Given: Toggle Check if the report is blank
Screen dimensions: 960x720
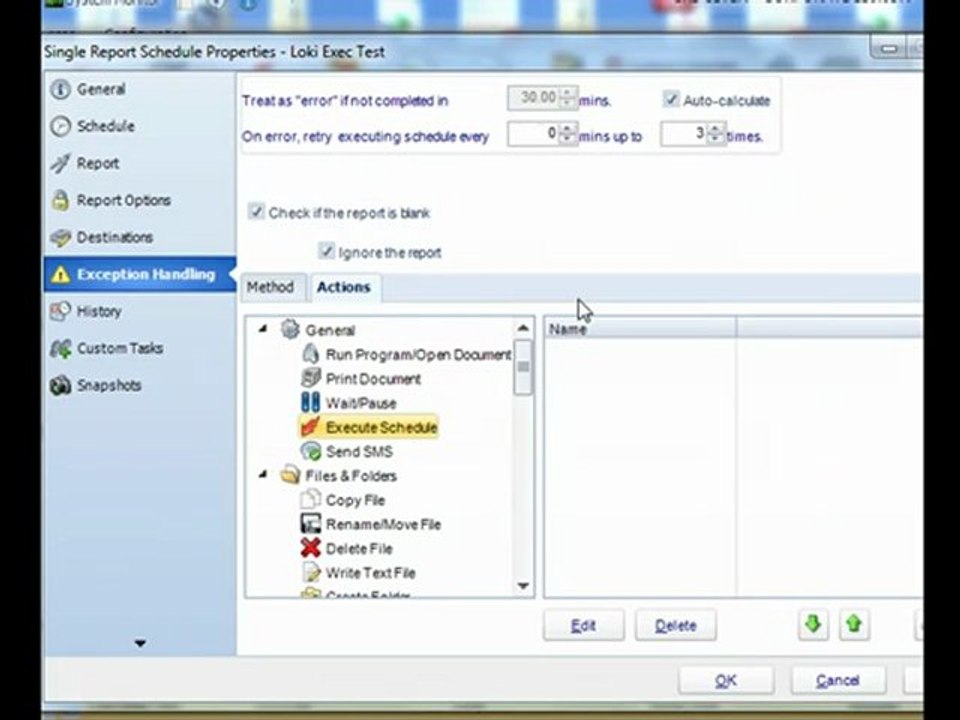Looking at the screenshot, I should coord(256,212).
